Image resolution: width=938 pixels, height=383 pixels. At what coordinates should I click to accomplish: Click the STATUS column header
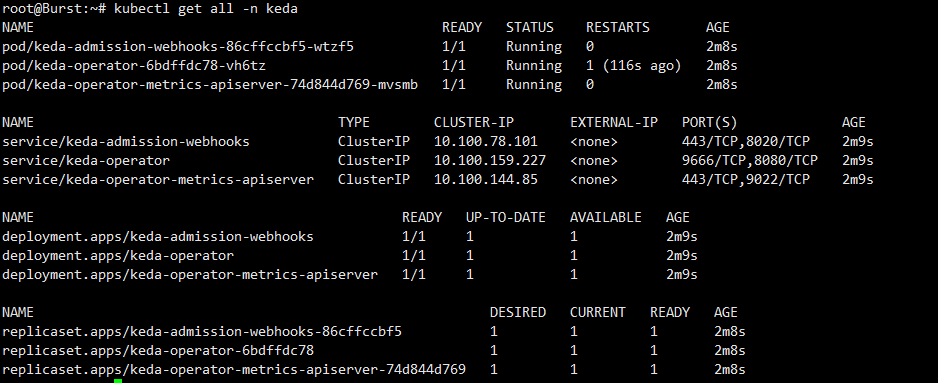[x=530, y=28]
